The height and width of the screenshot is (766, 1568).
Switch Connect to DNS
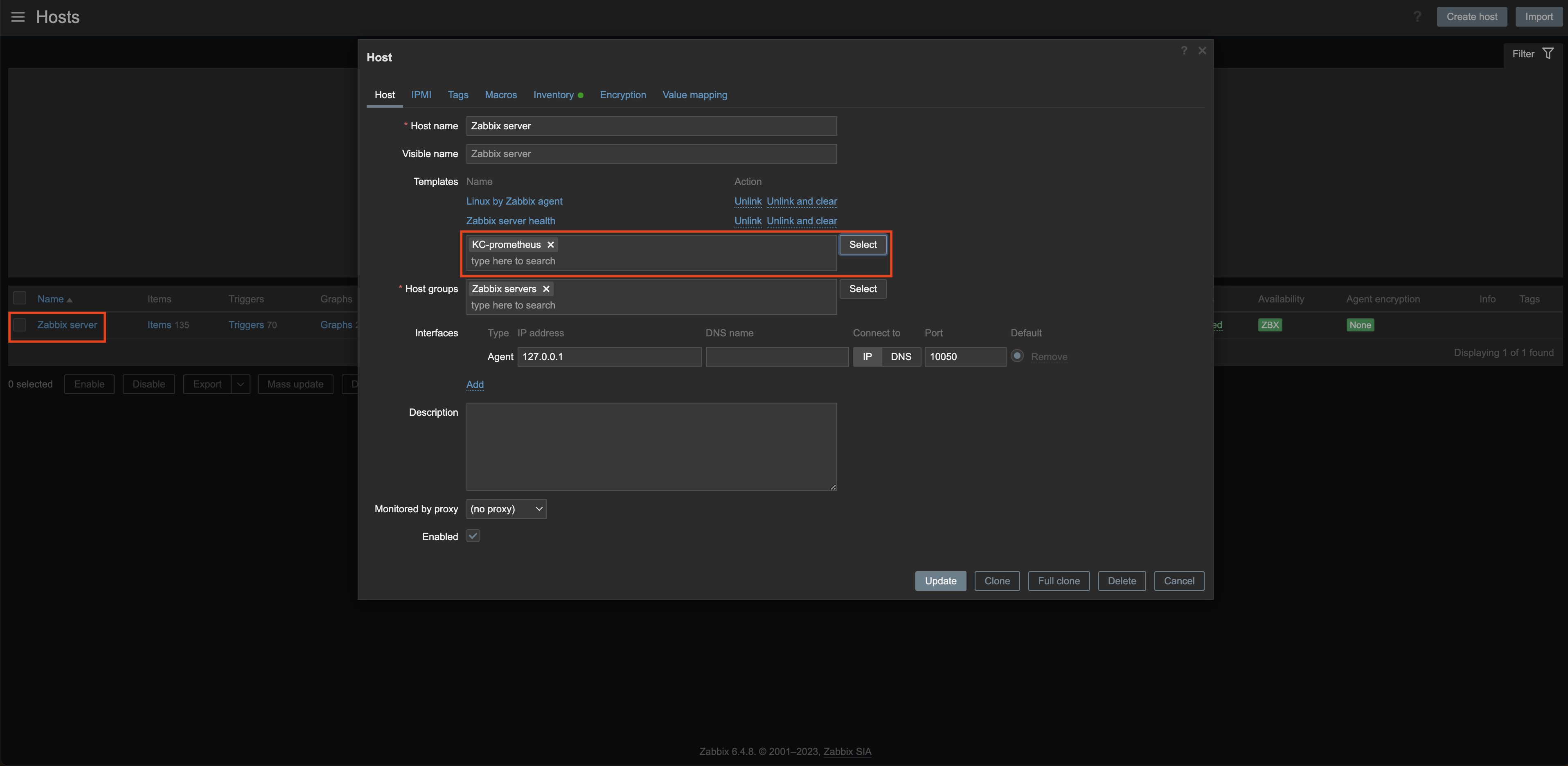pos(901,357)
